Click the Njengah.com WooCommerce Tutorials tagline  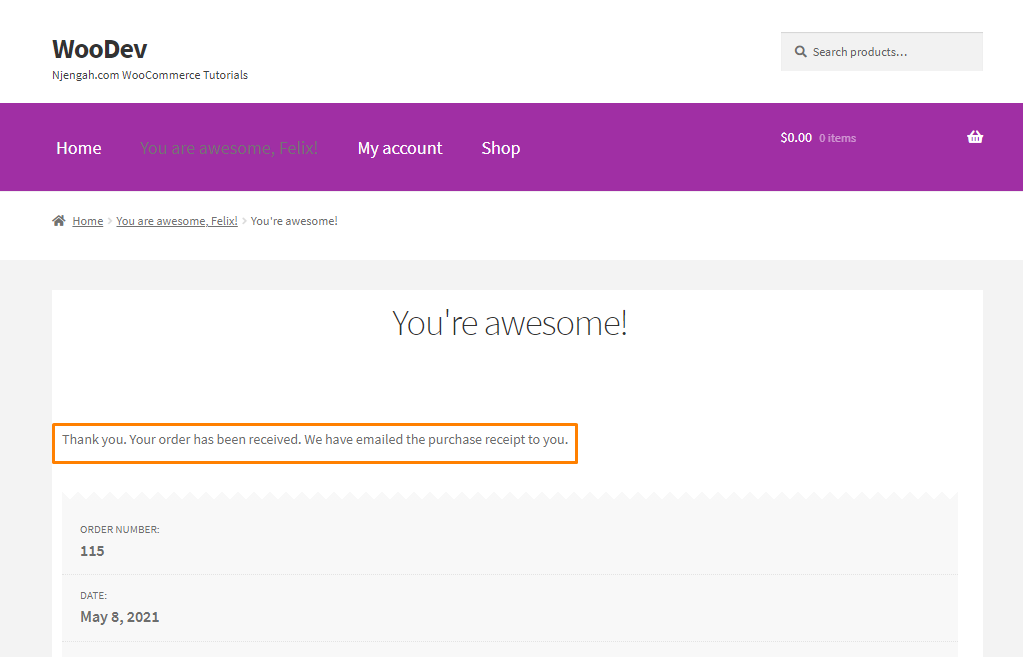[x=149, y=75]
